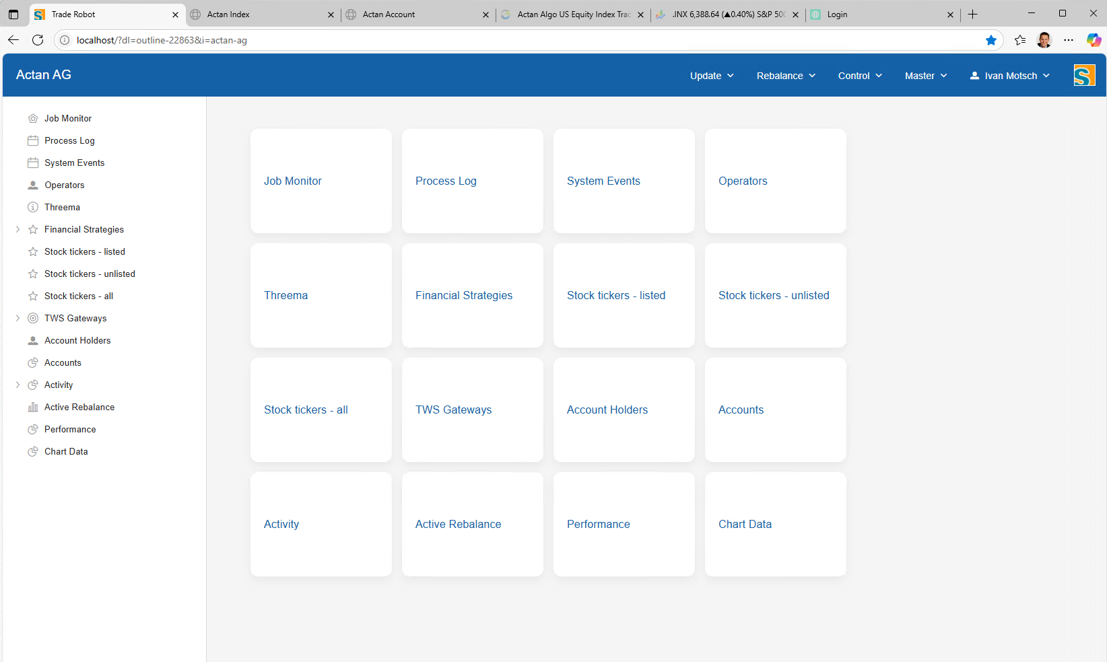The width and height of the screenshot is (1107, 662).
Task: Click the Threema info icon in sidebar
Action: click(32, 207)
